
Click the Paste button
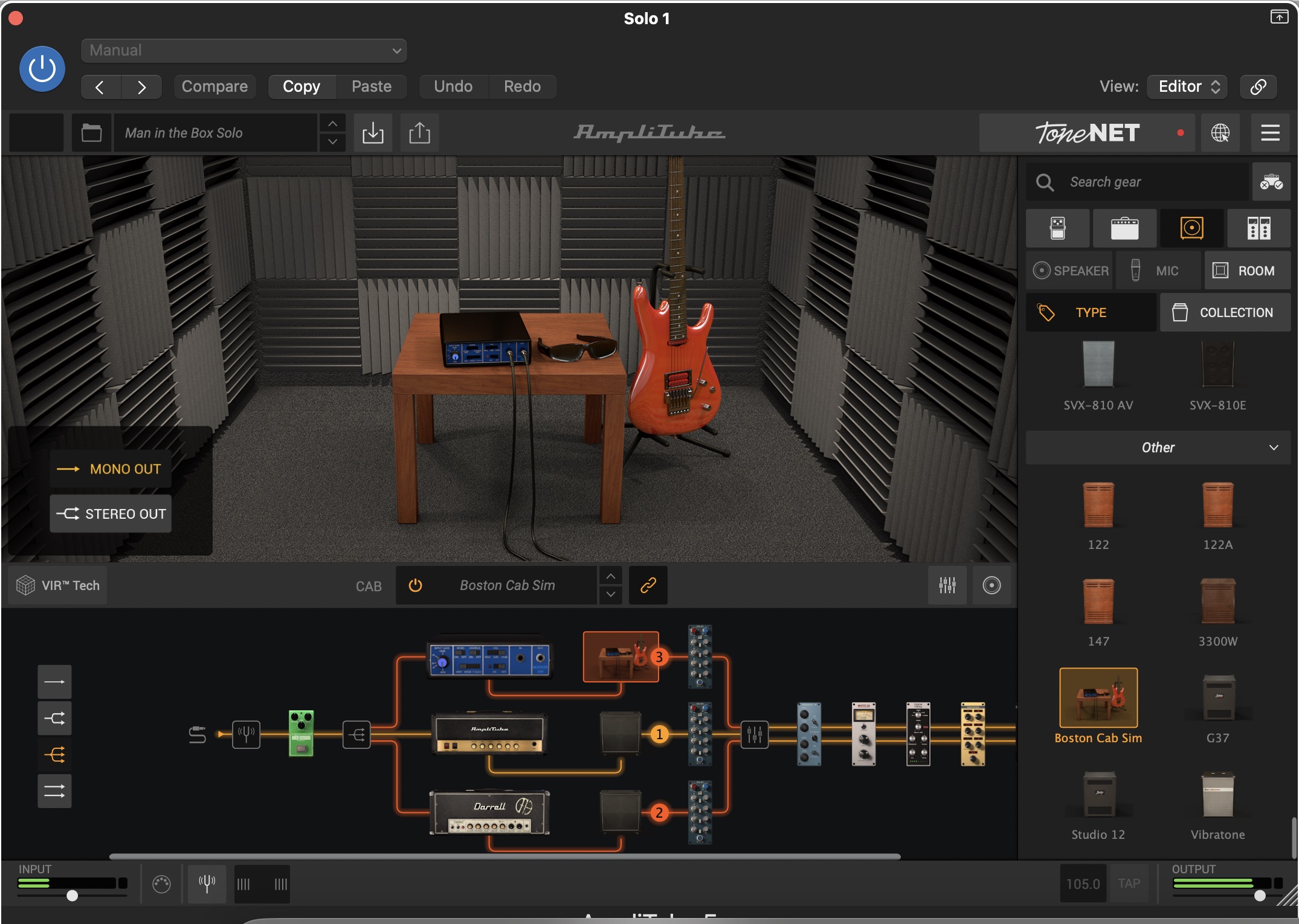372,86
